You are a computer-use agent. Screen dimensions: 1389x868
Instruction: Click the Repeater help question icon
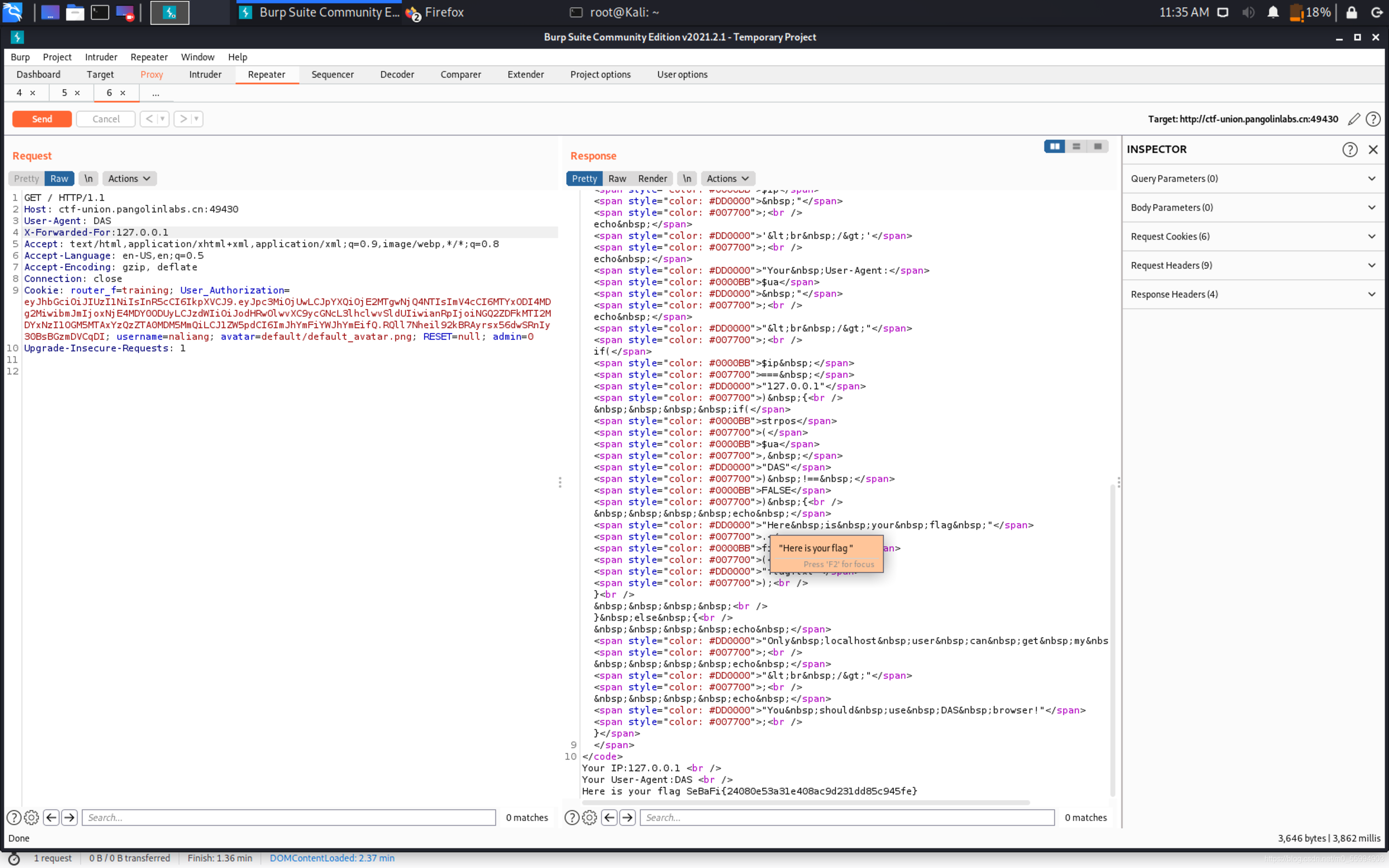(x=1373, y=119)
